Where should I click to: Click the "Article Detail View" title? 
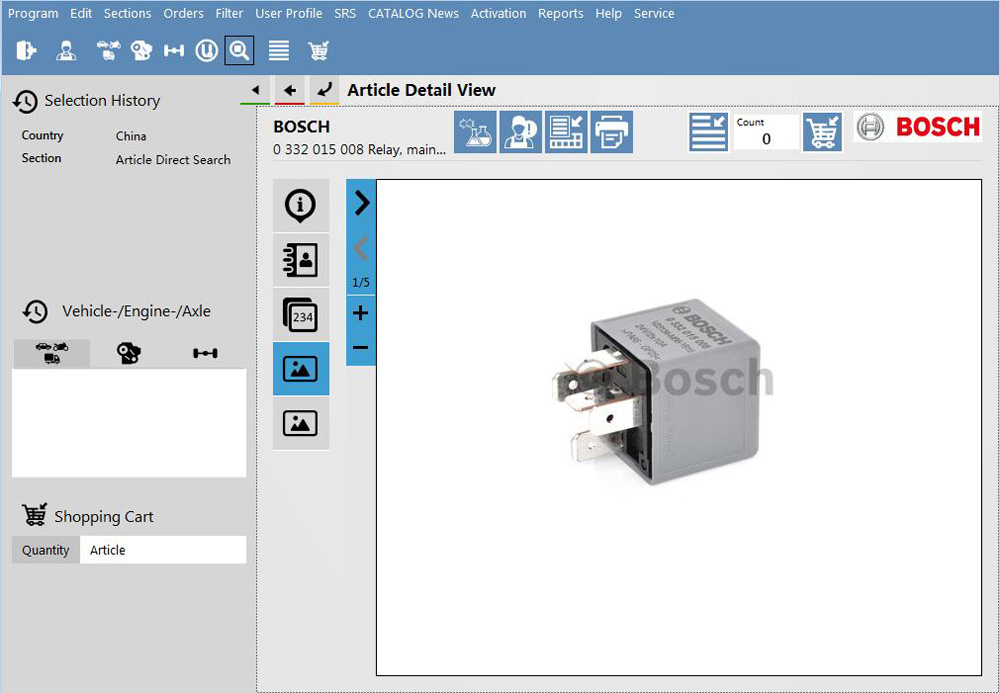(422, 91)
